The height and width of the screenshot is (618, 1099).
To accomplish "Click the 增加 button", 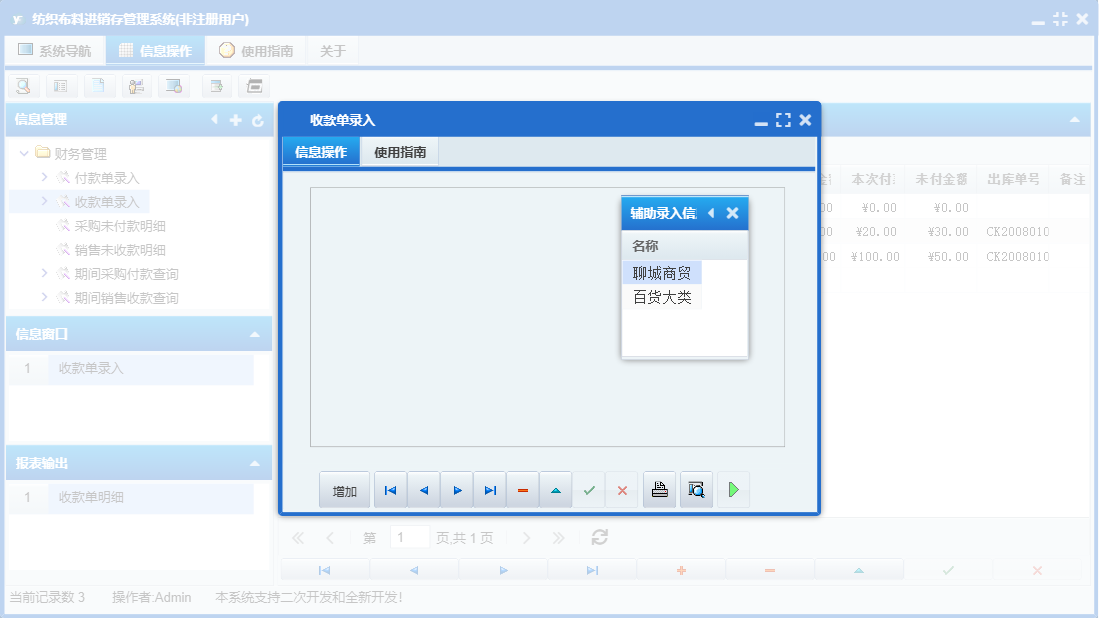I will [345, 491].
